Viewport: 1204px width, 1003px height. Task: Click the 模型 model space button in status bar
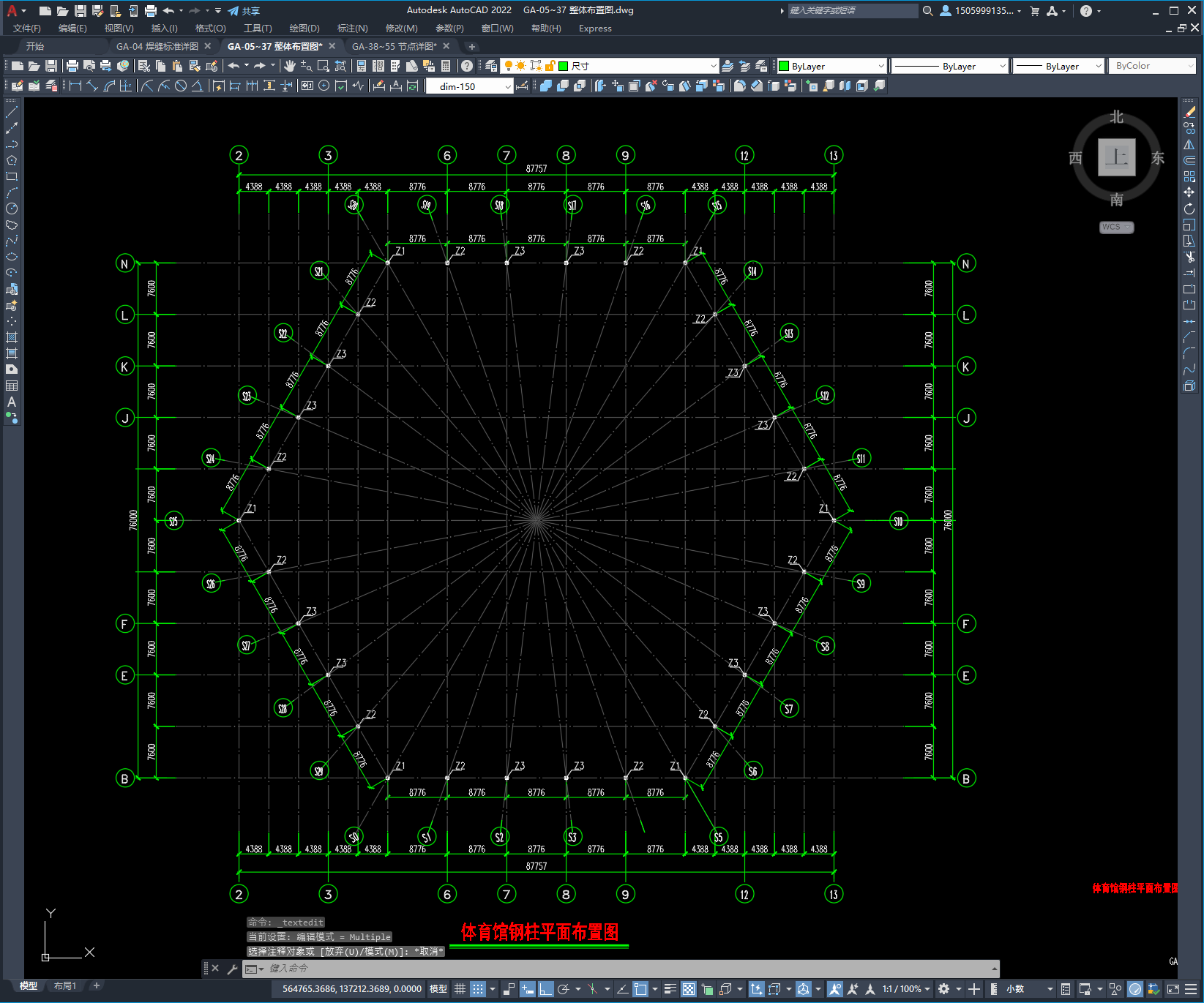click(x=438, y=989)
